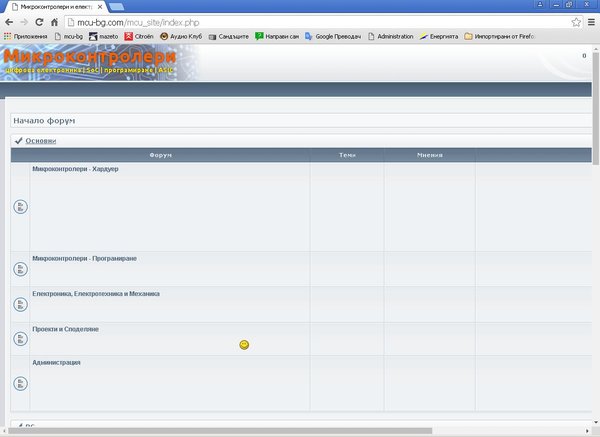
Task: Click the Теми column header
Action: 347,155
